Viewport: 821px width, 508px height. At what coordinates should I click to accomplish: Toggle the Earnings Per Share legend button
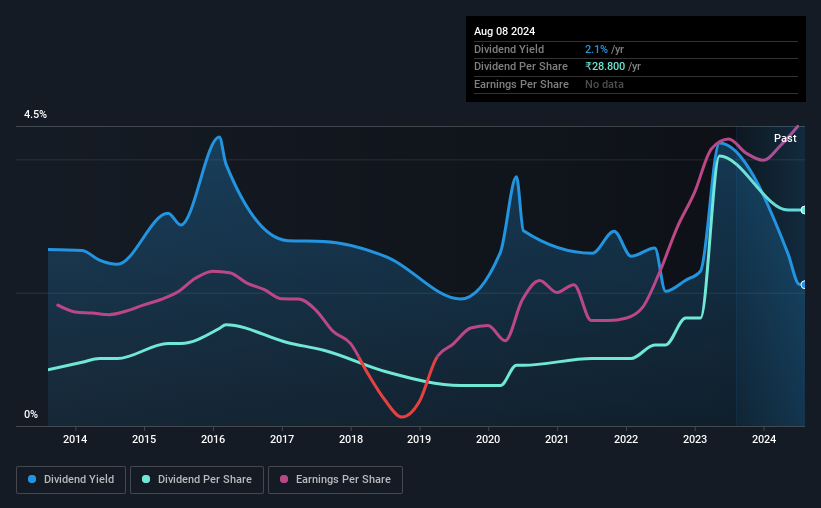click(335, 480)
